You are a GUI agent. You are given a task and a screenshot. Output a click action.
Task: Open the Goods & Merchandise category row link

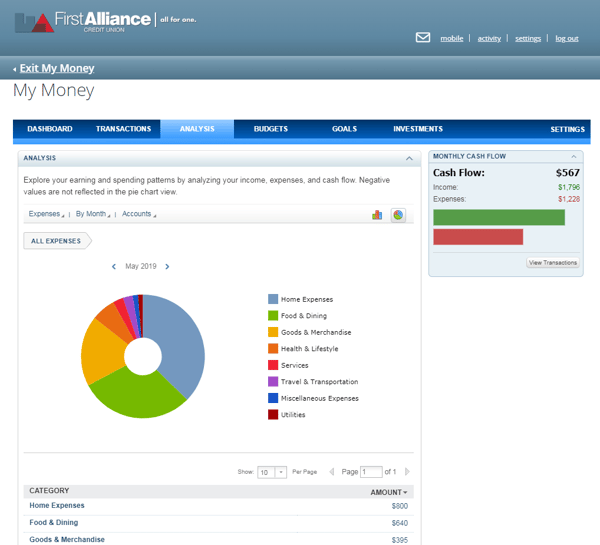pos(67,539)
